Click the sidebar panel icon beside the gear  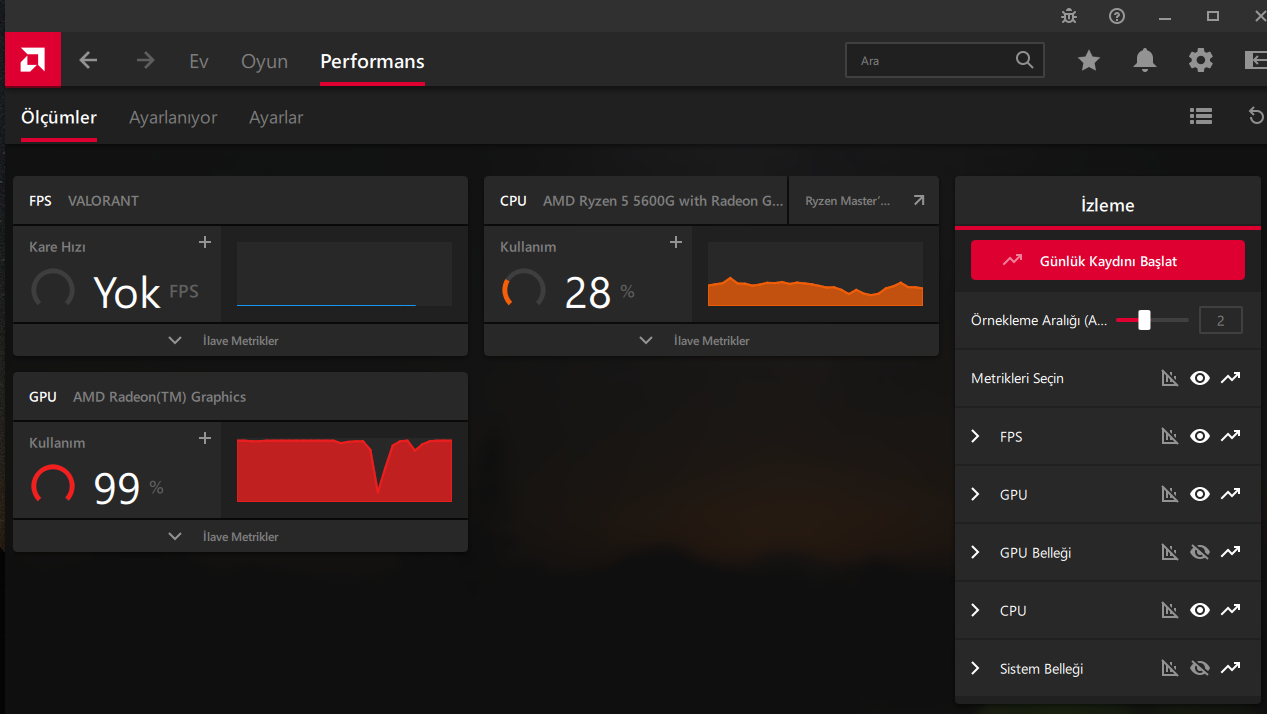coord(1256,60)
